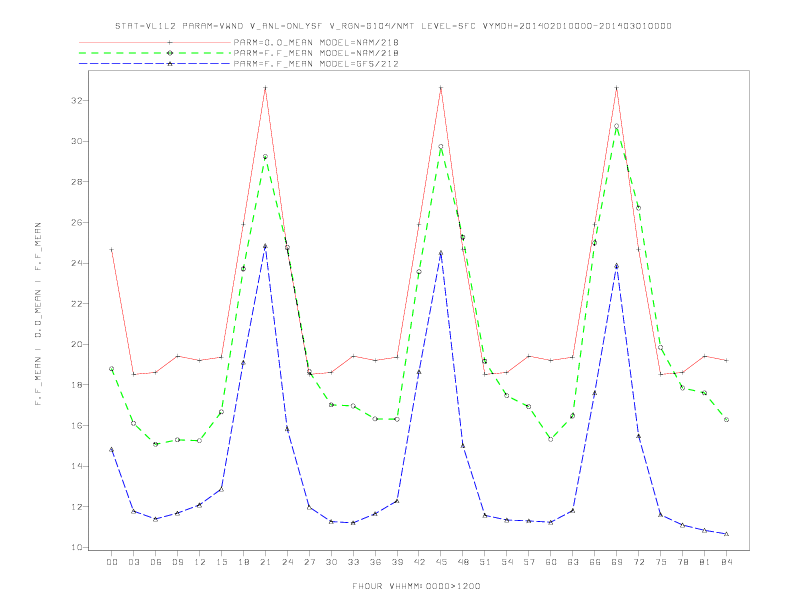
Task: Click the y-axis tick label 10
Action: pos(76,547)
